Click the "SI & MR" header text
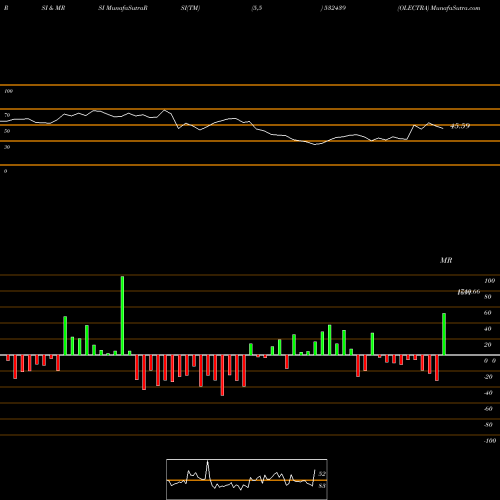The image size is (500, 500). pyautogui.click(x=53, y=8)
